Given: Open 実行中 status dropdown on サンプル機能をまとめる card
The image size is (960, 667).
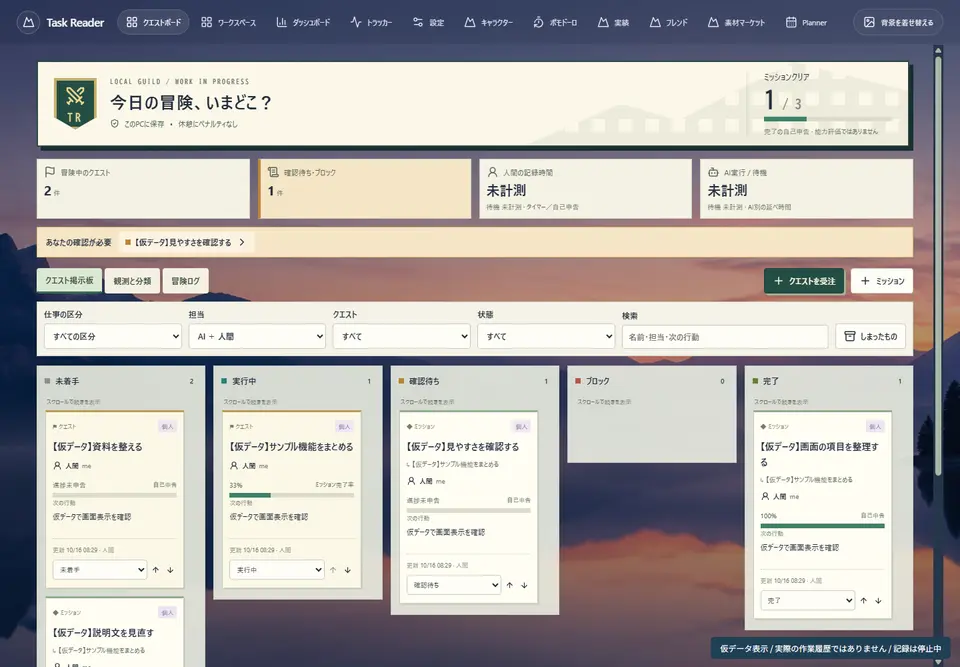Looking at the screenshot, I should 277,570.
